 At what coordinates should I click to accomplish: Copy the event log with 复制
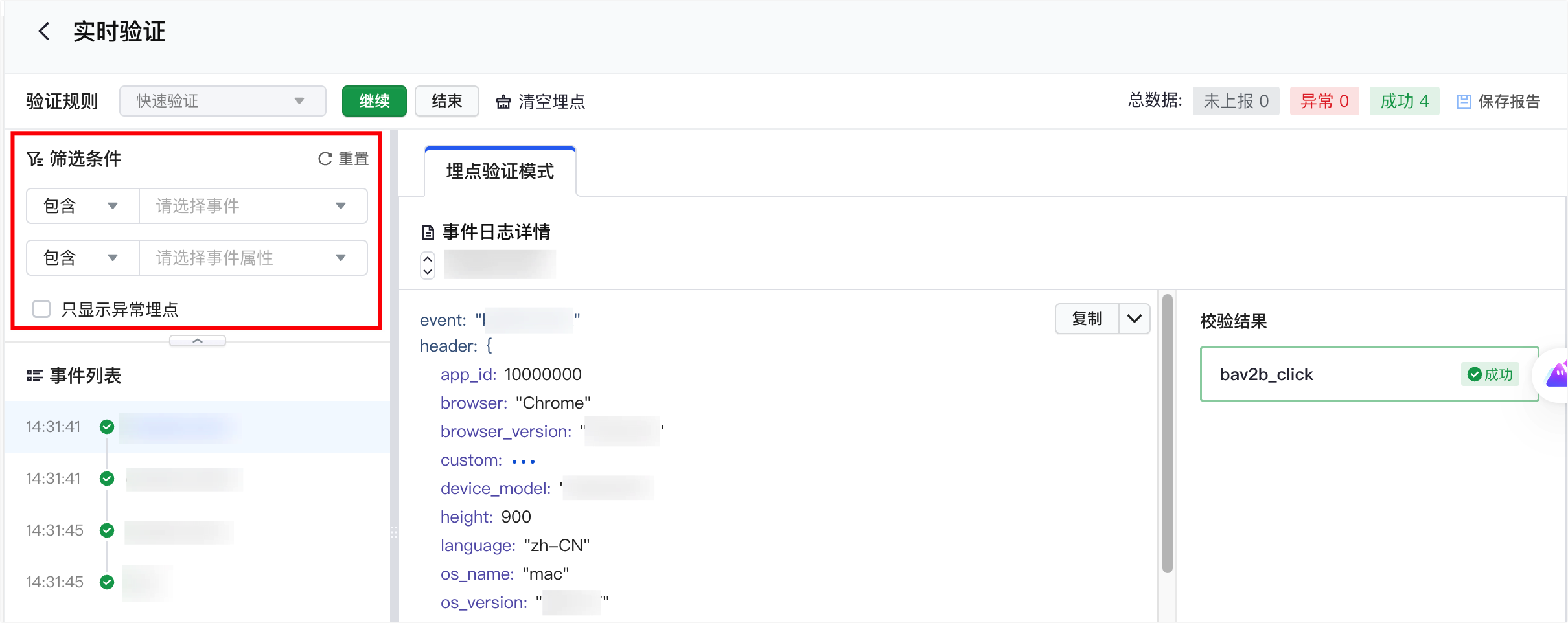click(x=1087, y=319)
